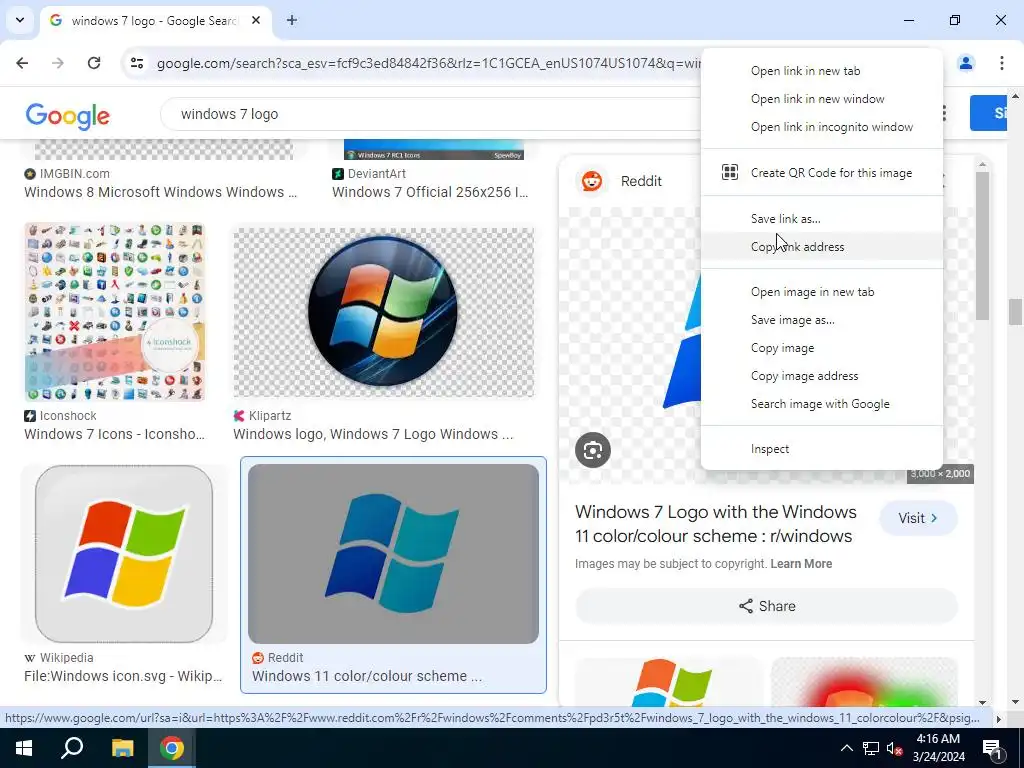Click page scrollbar down arrow

click(x=1015, y=702)
